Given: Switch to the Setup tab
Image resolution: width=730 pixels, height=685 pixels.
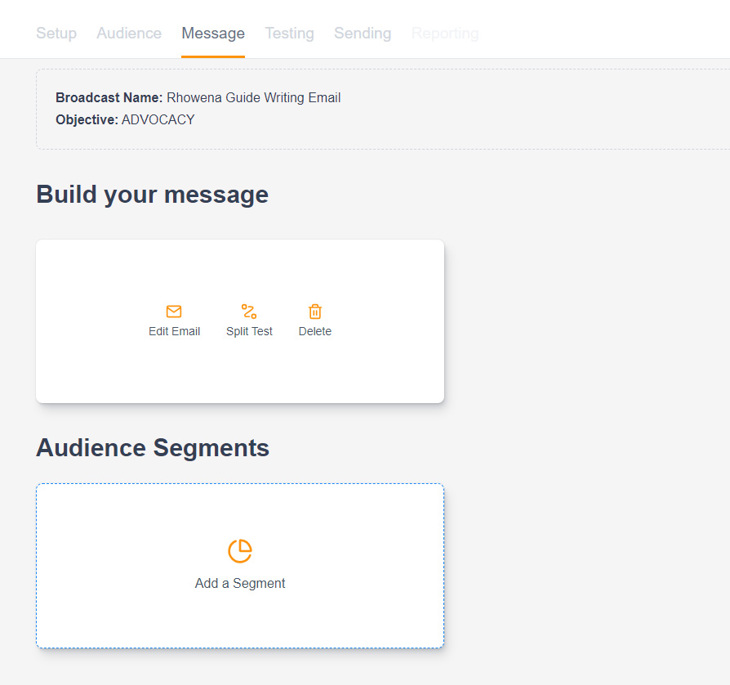Looking at the screenshot, I should coord(56,33).
